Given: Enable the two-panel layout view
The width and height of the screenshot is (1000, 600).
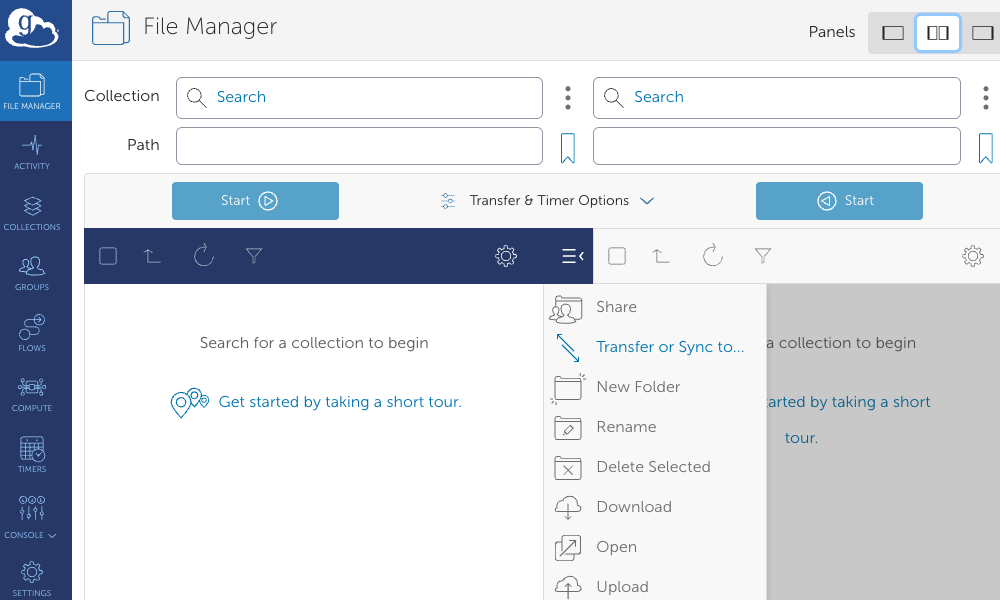Looking at the screenshot, I should (937, 32).
